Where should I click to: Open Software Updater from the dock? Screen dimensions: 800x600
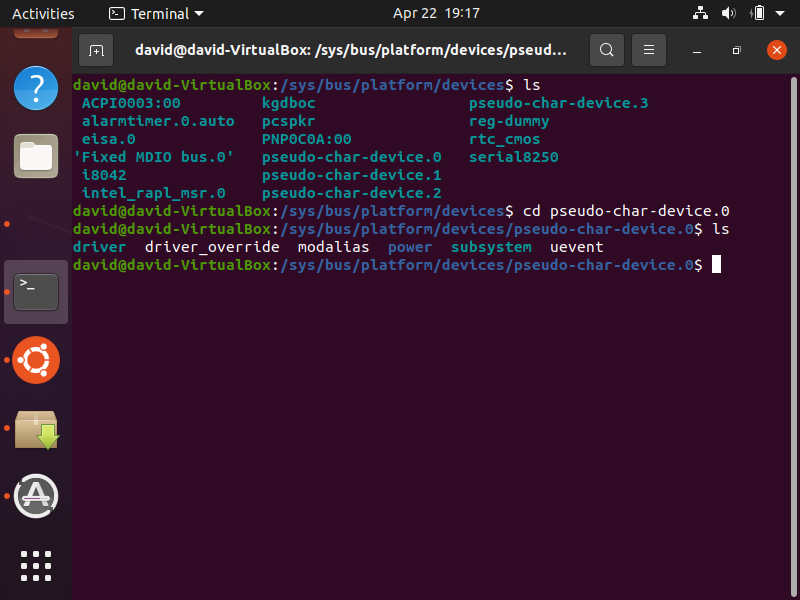point(36,495)
